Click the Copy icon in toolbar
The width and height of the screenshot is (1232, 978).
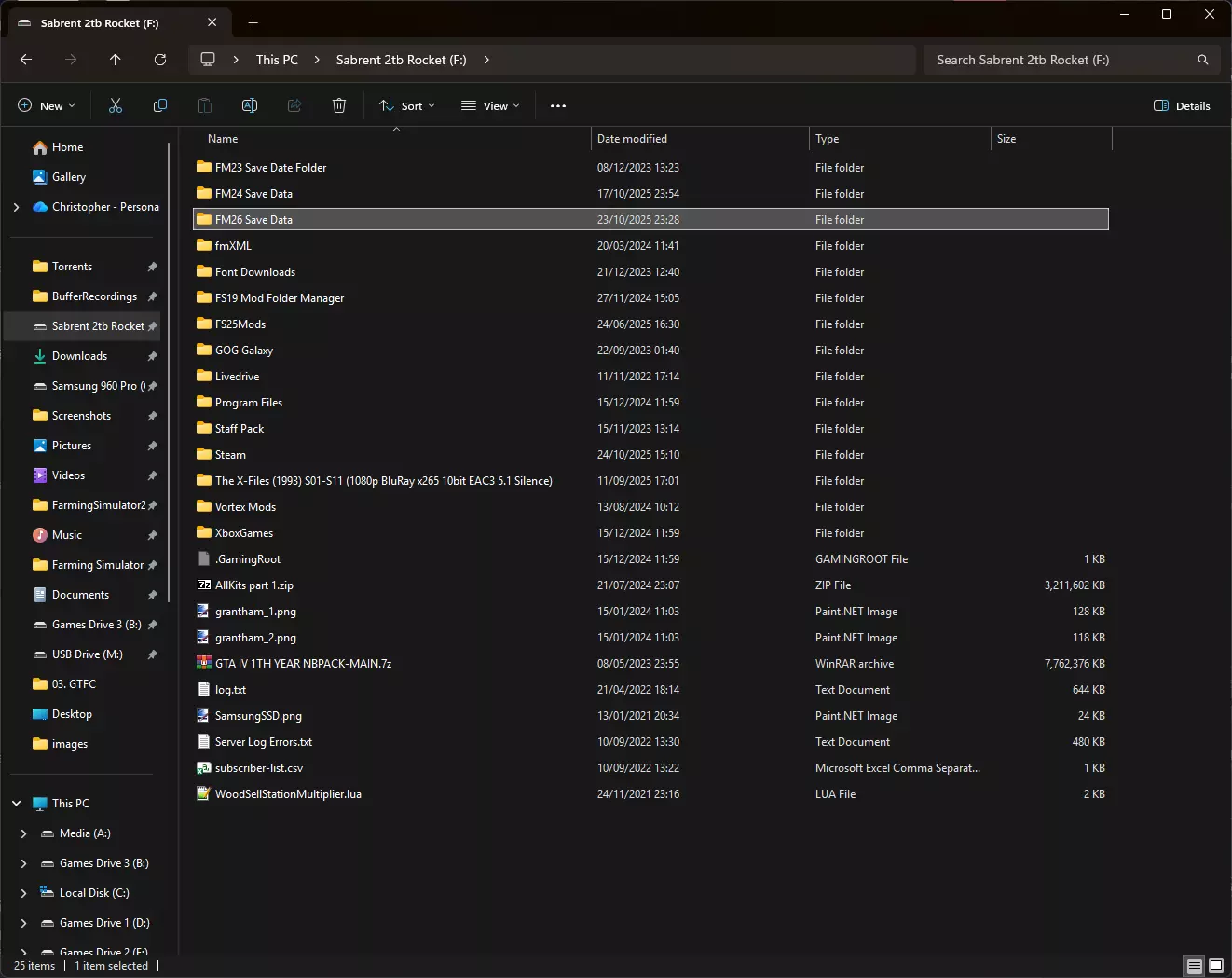pos(160,106)
